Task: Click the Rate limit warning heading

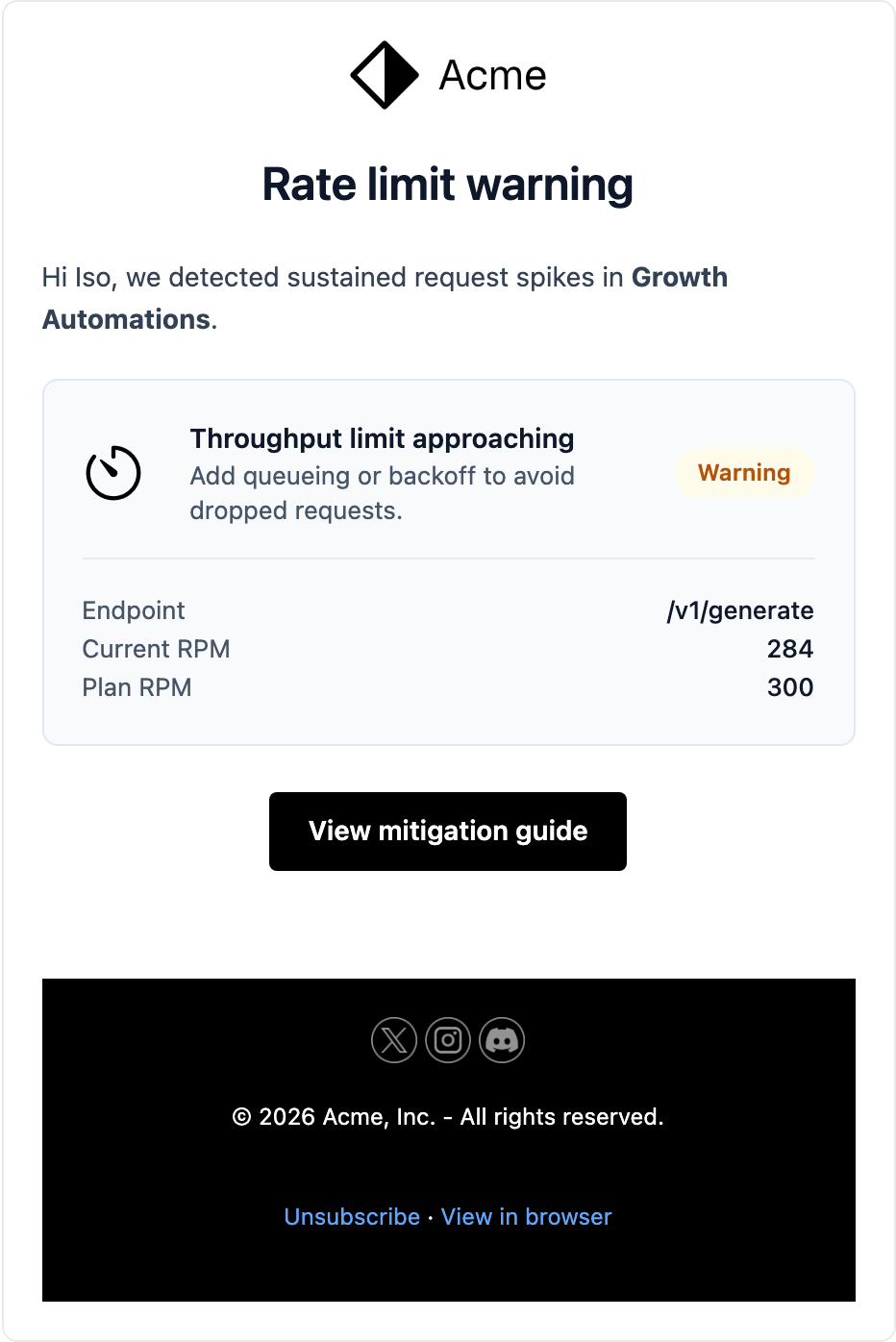Action: (448, 185)
